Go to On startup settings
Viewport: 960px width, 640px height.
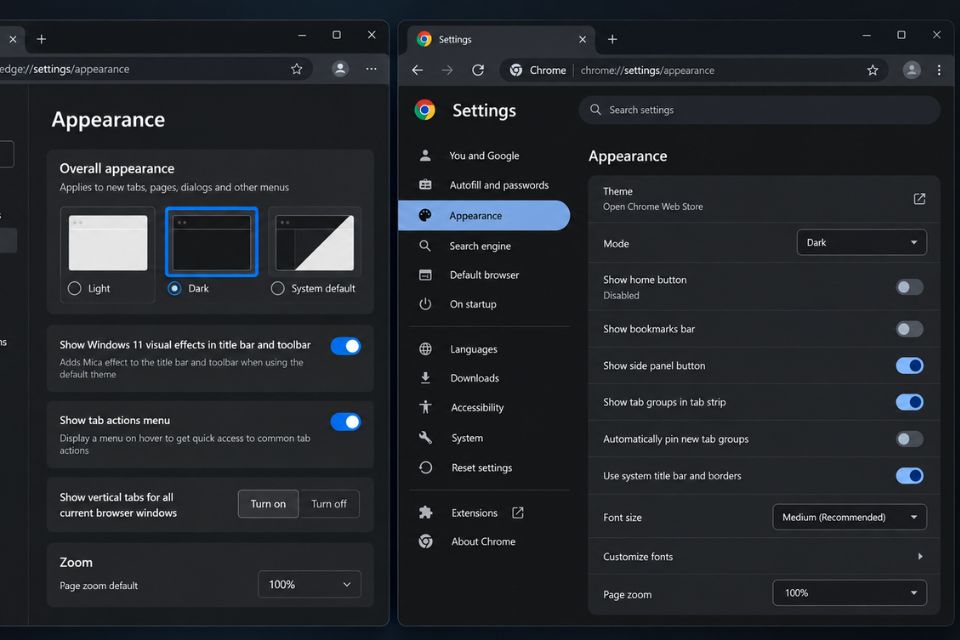[x=484, y=304]
